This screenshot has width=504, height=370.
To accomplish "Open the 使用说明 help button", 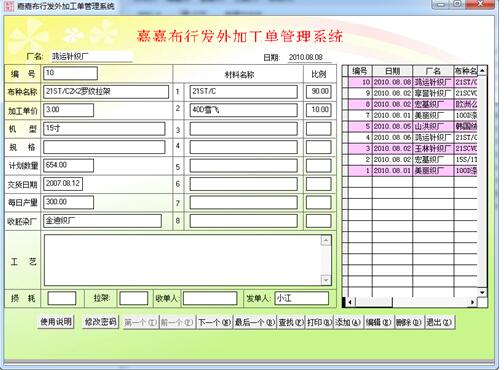I will point(56,322).
